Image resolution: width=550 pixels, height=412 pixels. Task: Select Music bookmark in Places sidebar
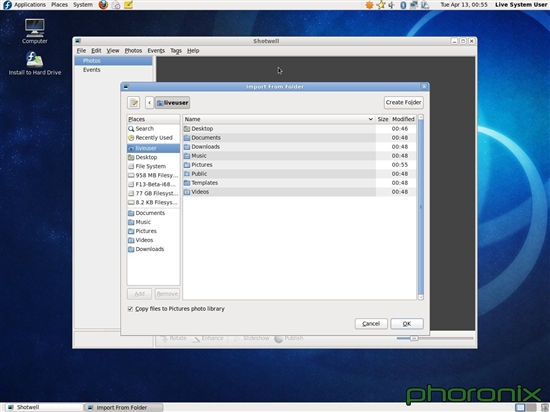pyautogui.click(x=153, y=222)
